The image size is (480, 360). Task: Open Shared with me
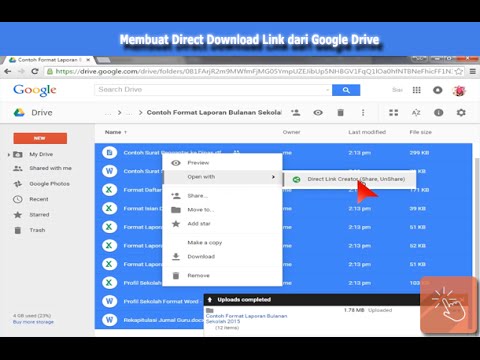tap(50, 168)
